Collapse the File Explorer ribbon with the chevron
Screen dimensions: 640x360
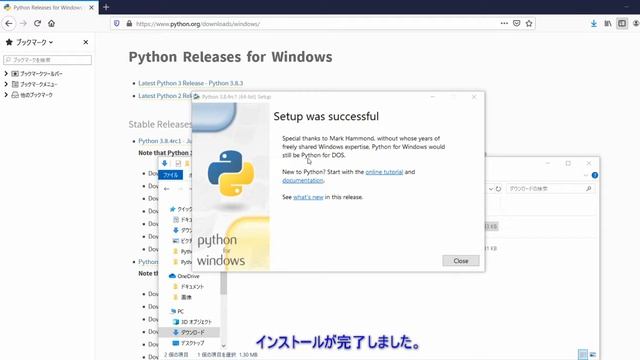pos(586,175)
